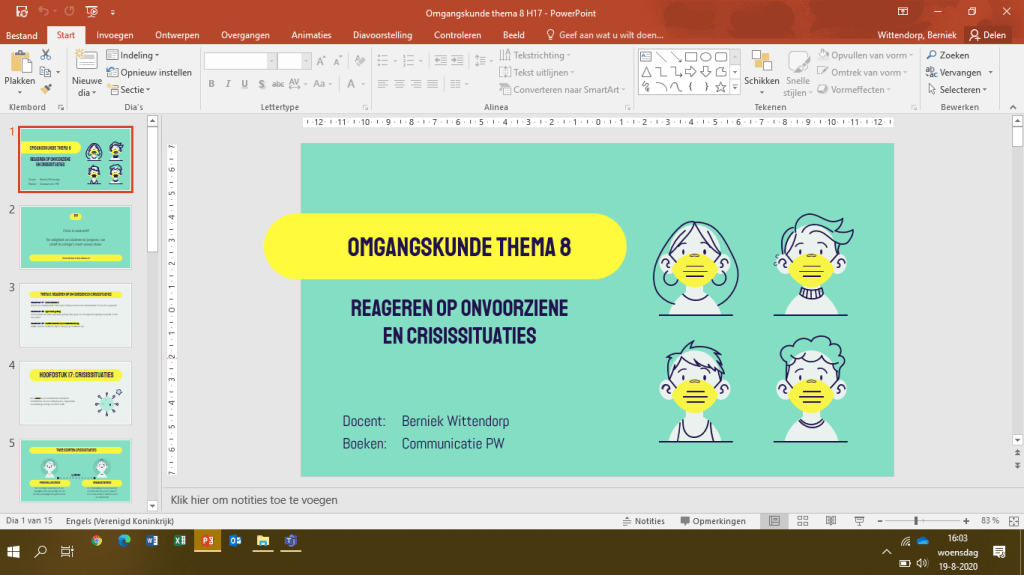
Task: Click the Delen share button
Action: click(x=986, y=35)
